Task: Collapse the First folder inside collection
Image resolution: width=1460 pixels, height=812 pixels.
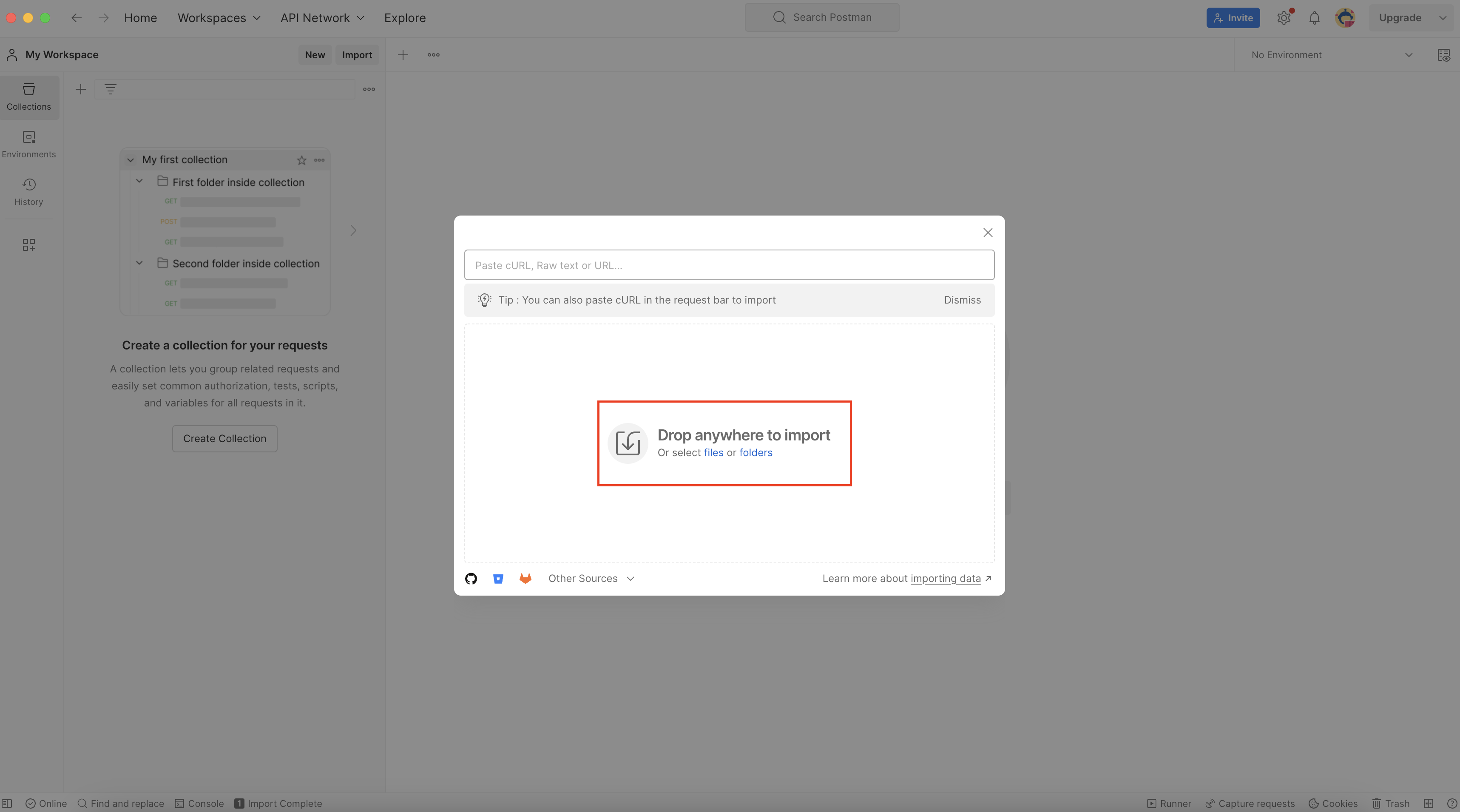Action: pos(139,182)
